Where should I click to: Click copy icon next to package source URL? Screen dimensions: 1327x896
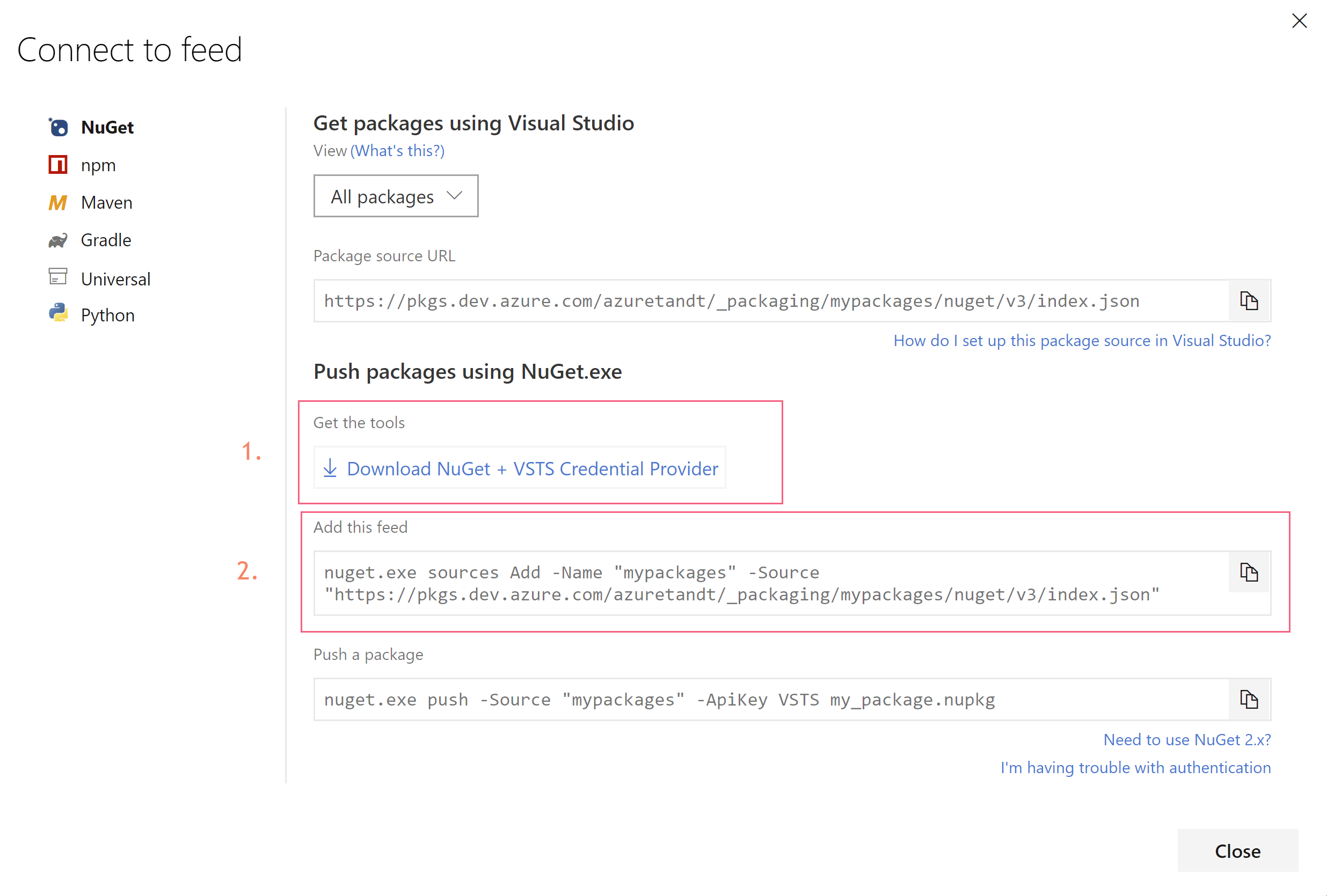coord(1249,301)
